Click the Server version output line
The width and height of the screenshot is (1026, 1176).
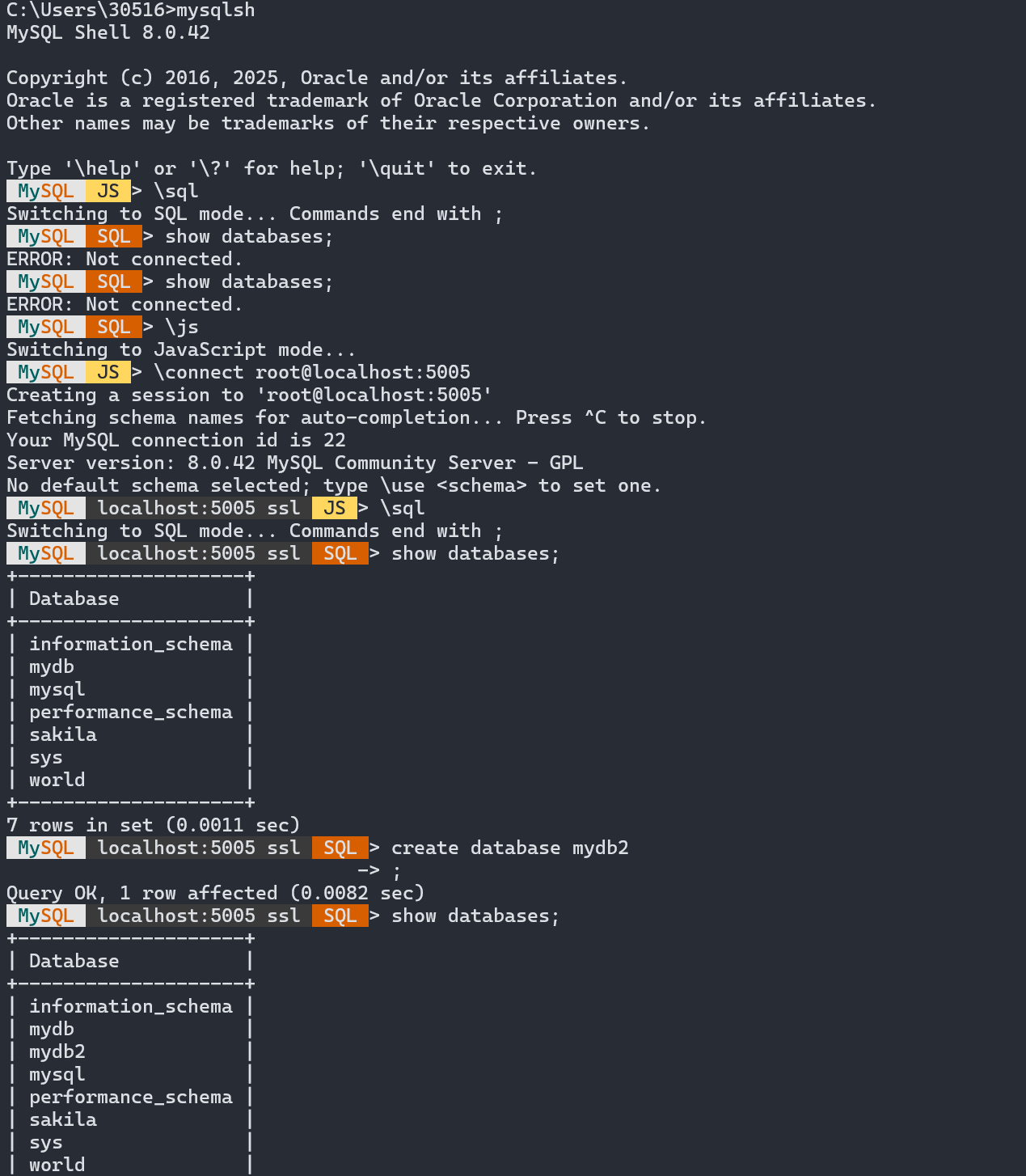click(294, 463)
